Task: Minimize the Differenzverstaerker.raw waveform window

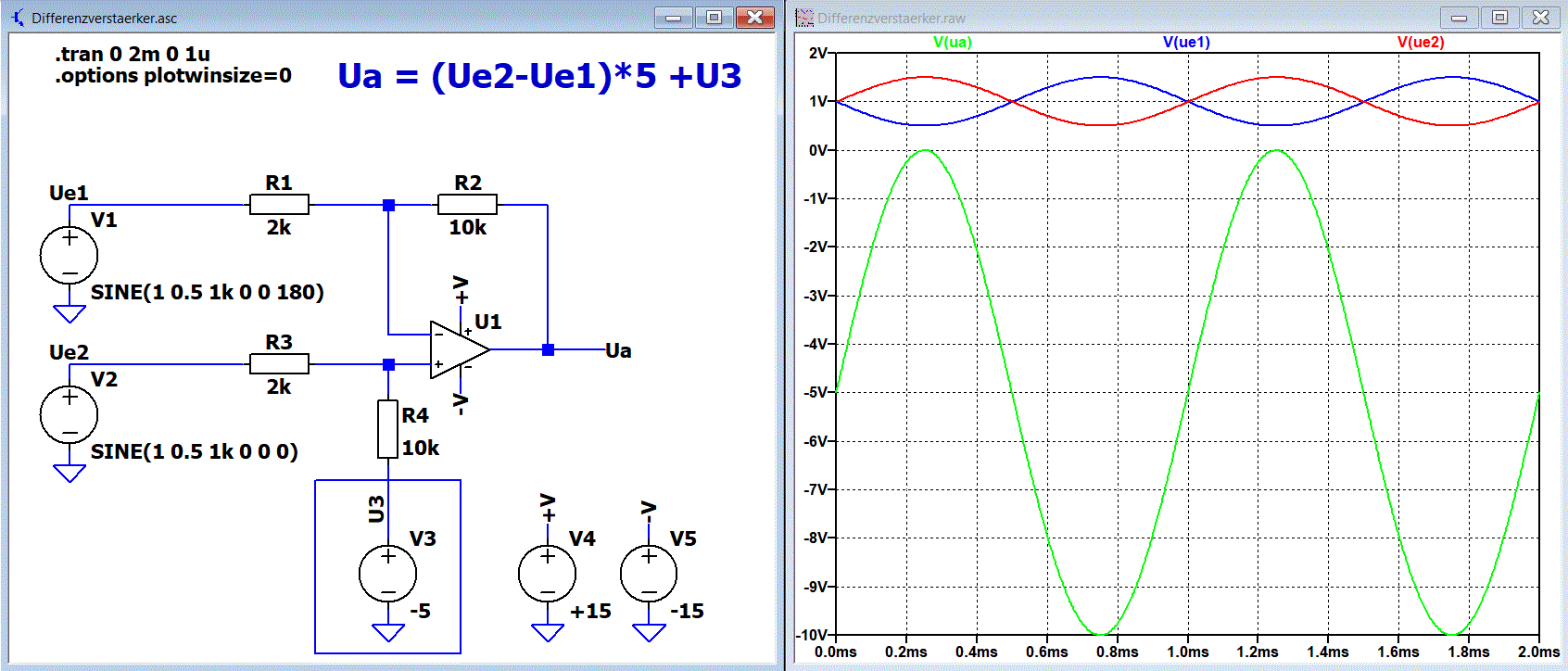Action: pyautogui.click(x=1460, y=18)
